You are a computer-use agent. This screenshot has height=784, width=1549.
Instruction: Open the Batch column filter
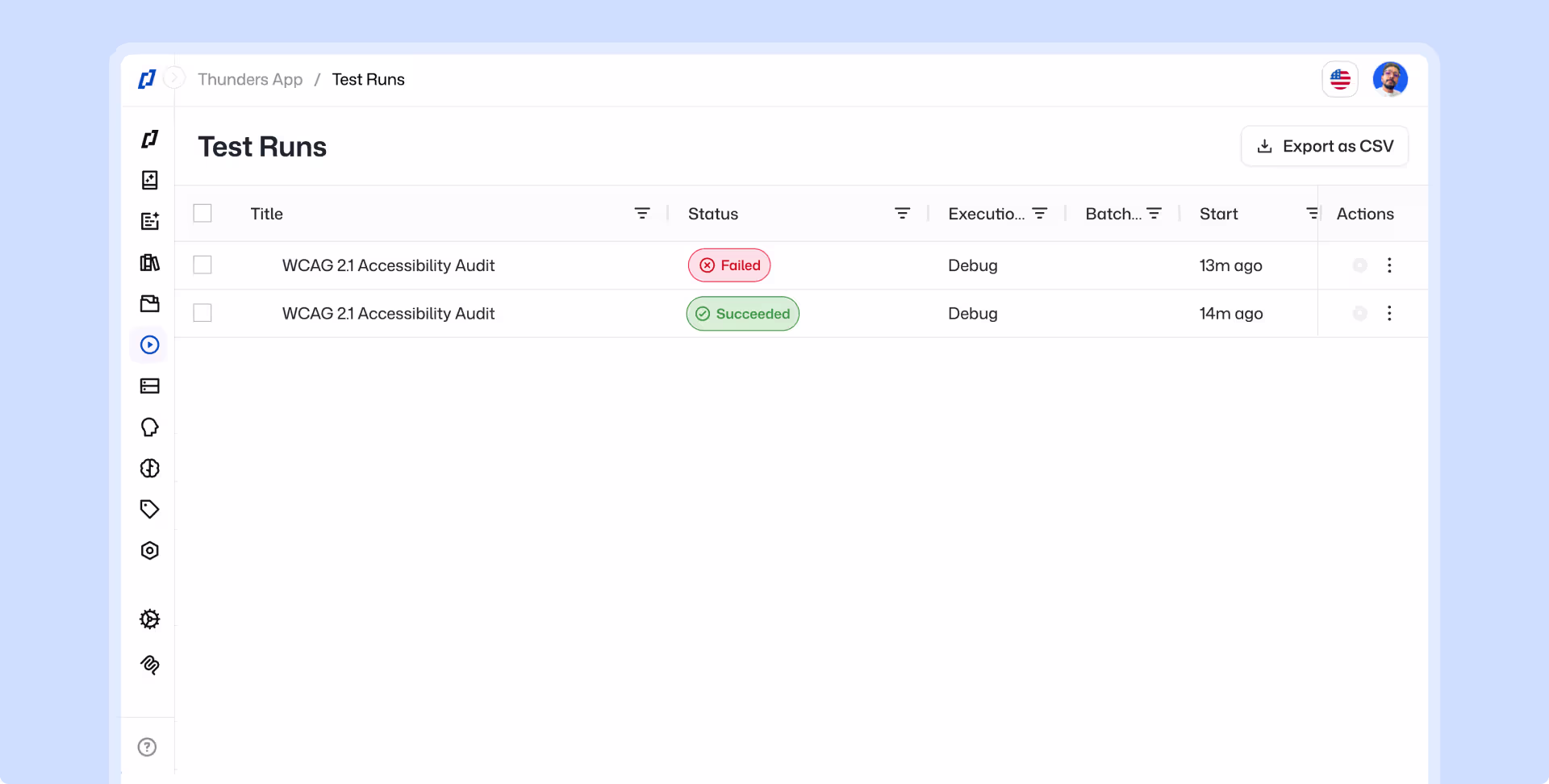pos(1154,213)
